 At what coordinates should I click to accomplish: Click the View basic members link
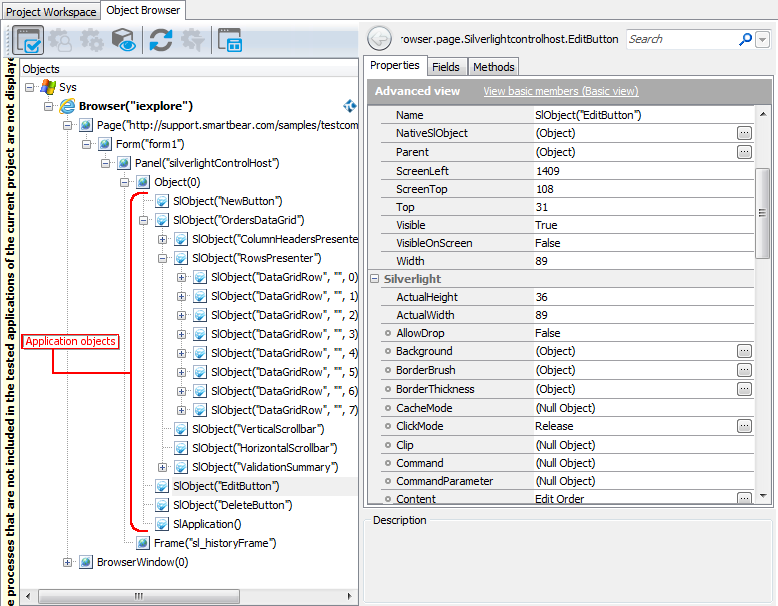pyautogui.click(x=560, y=91)
